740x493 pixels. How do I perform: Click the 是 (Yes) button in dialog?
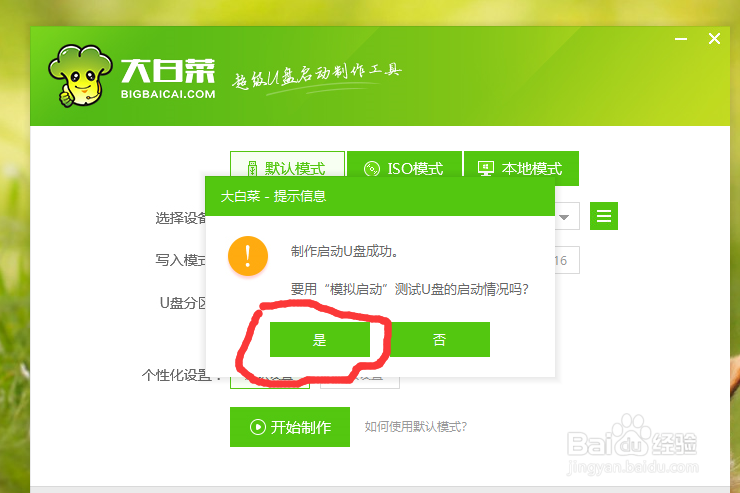320,340
